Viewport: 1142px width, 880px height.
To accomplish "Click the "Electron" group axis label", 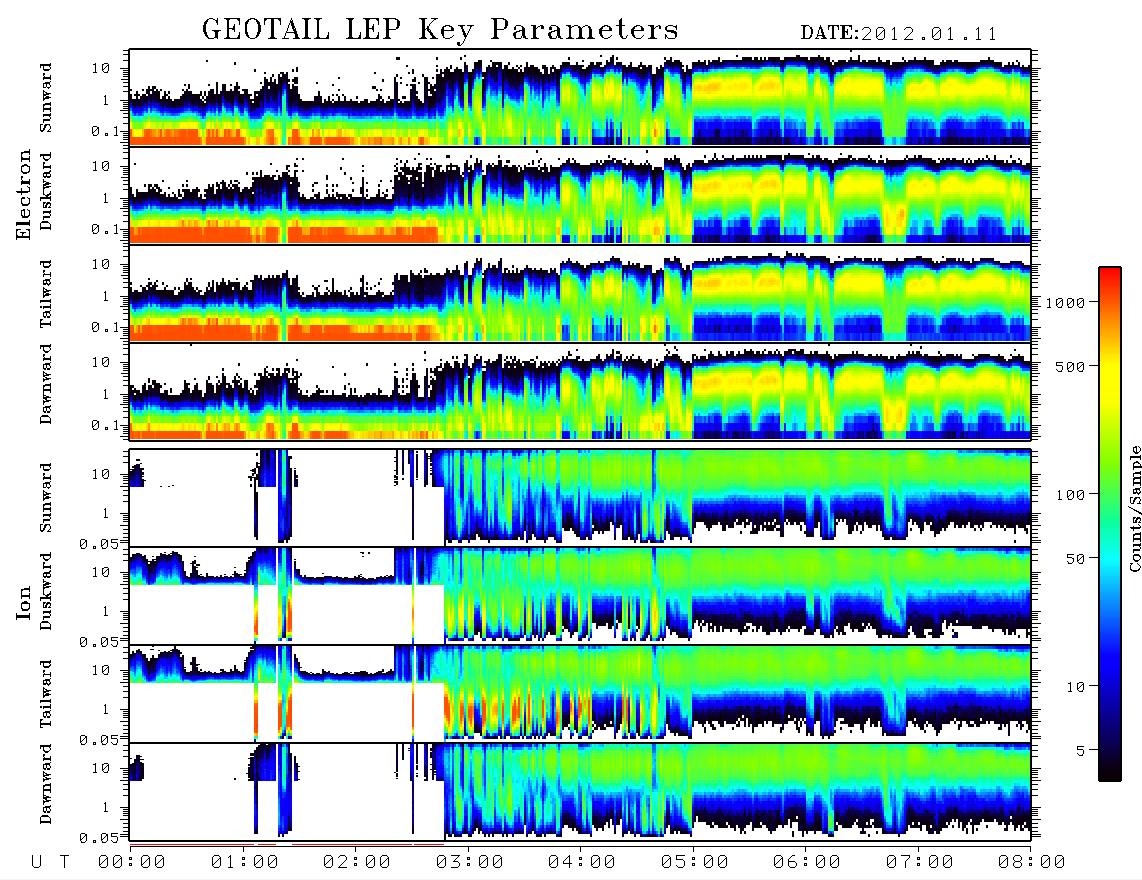I will pos(23,195).
